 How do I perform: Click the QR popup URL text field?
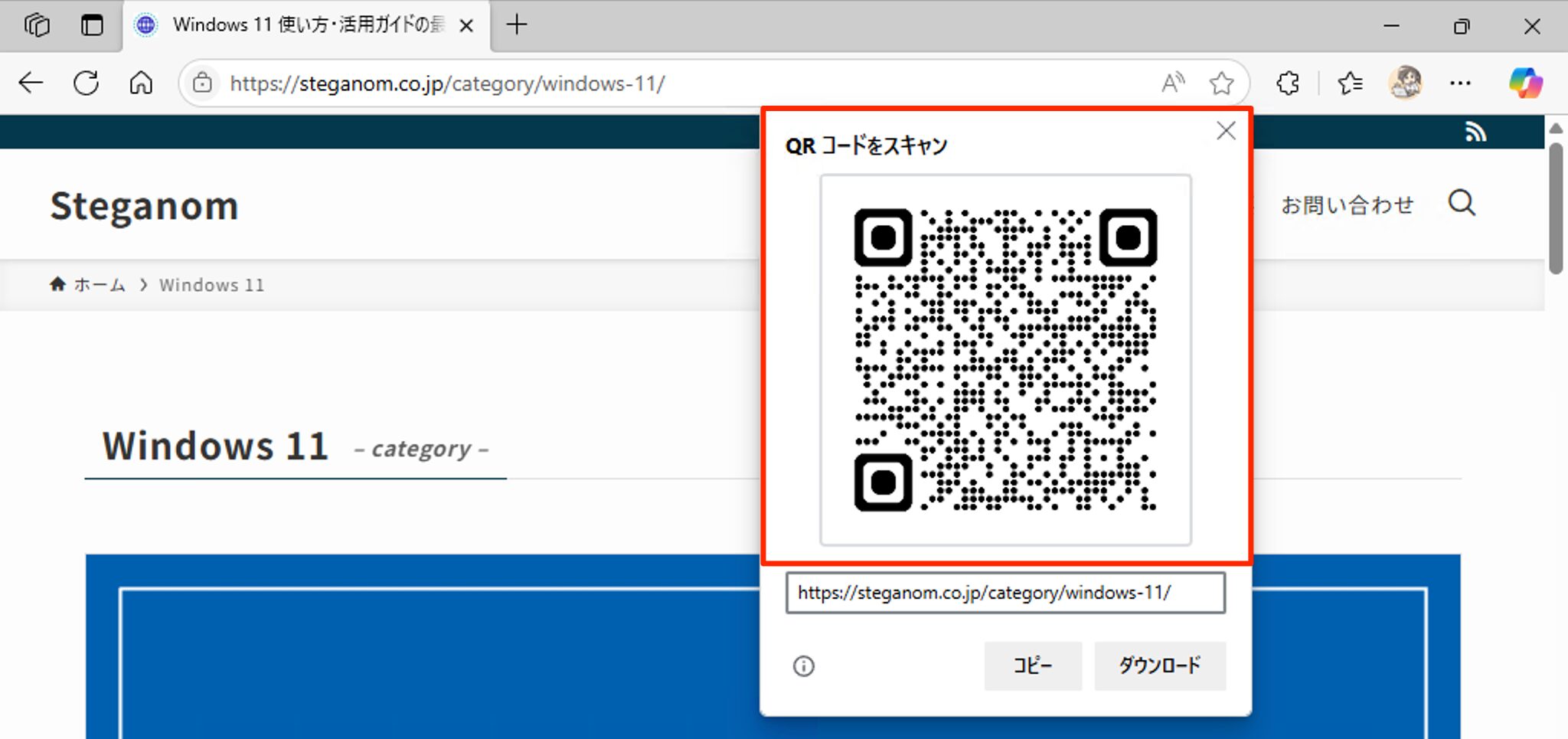click(x=1004, y=593)
